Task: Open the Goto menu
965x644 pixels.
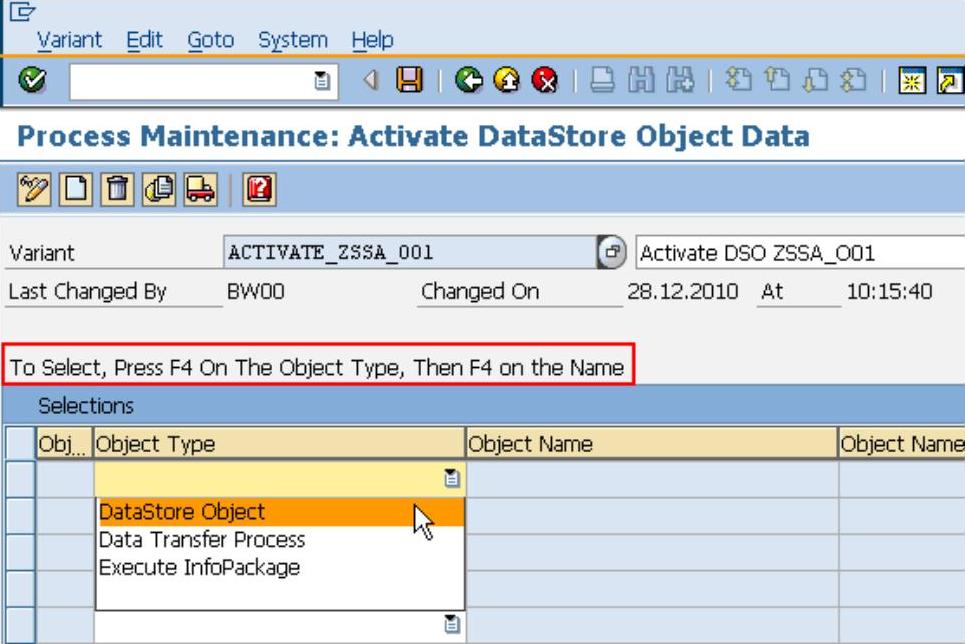Action: tap(210, 40)
